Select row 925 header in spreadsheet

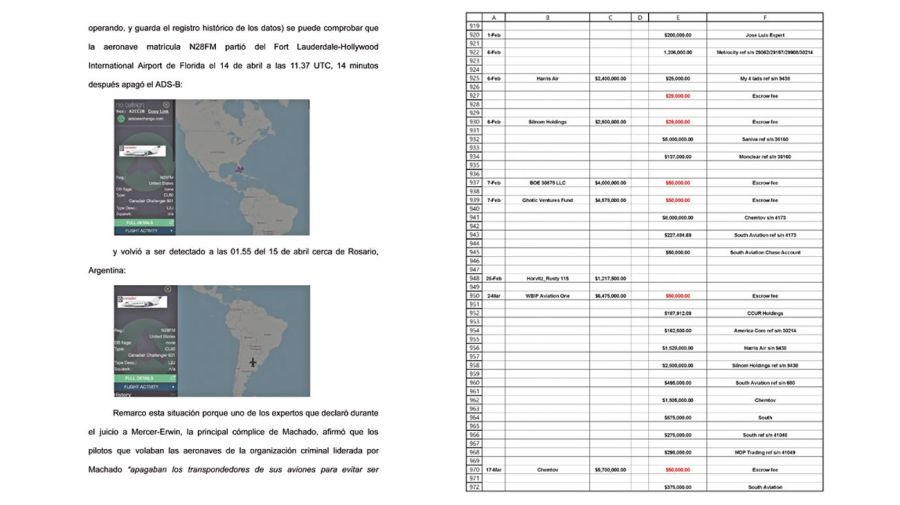point(475,77)
